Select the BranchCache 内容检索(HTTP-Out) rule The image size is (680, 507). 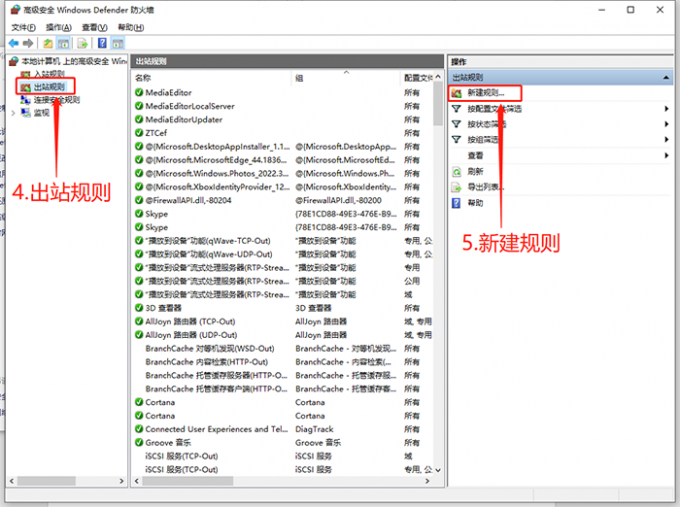pos(206,362)
